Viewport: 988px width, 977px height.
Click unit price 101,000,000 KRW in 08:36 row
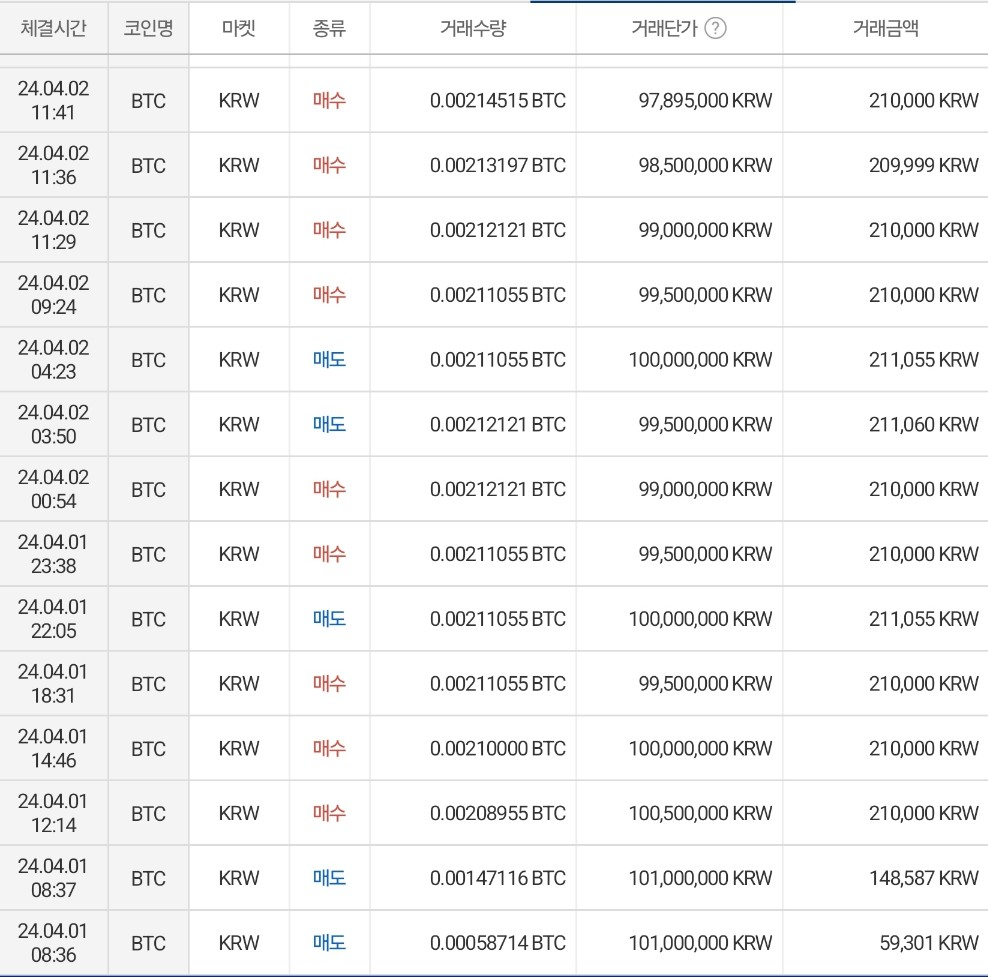pos(700,944)
